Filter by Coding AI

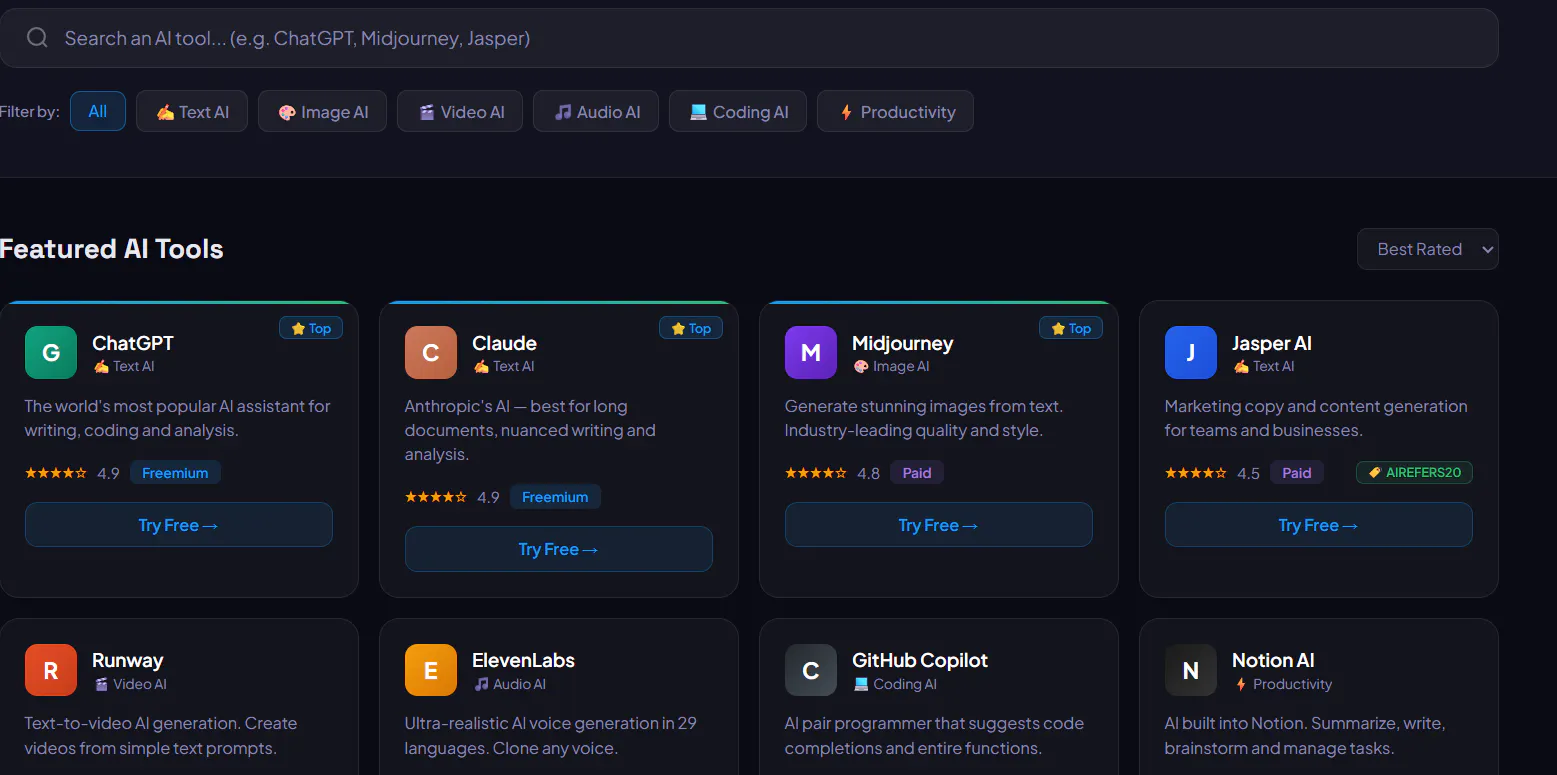tap(738, 111)
